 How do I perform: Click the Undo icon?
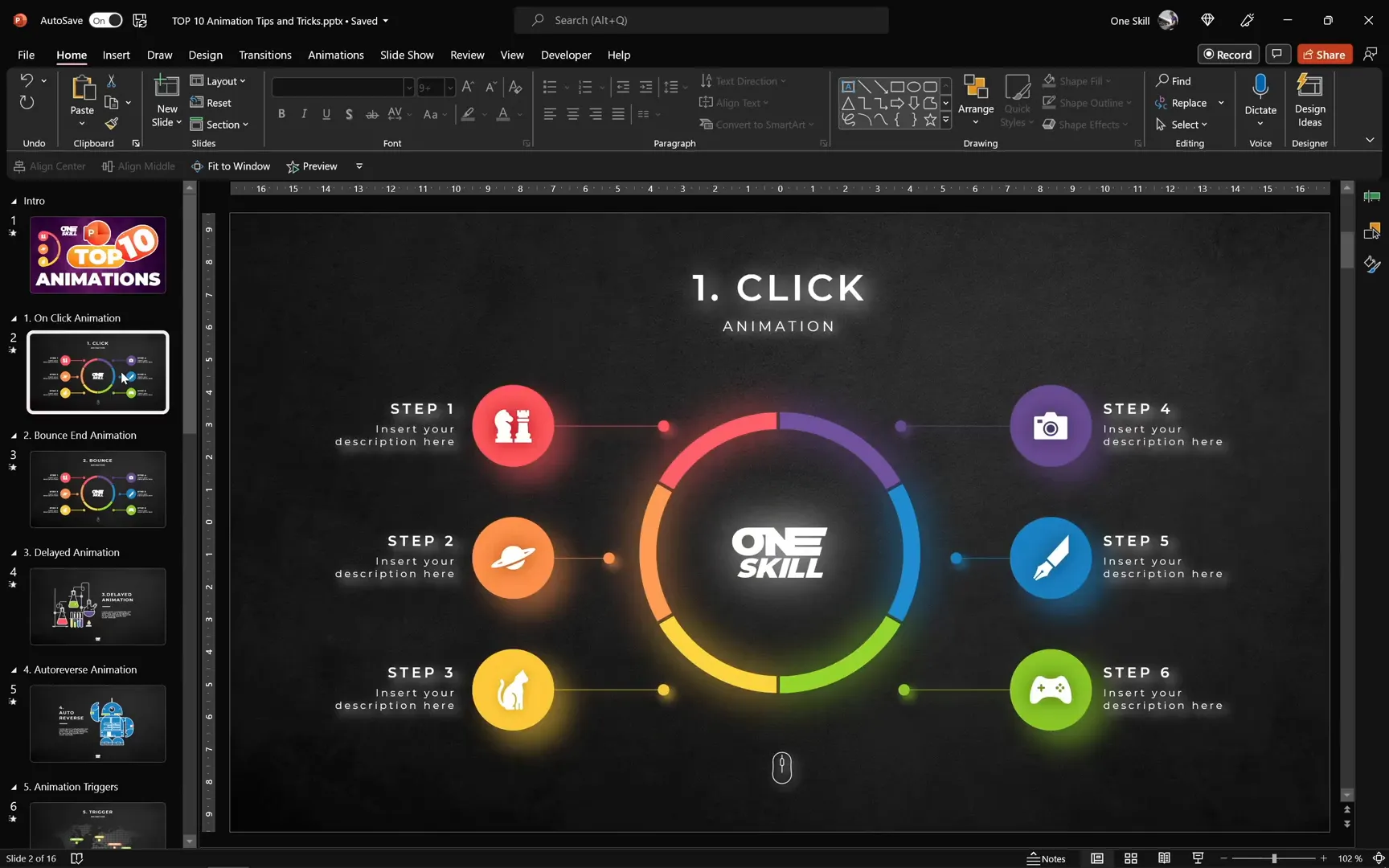(27, 80)
